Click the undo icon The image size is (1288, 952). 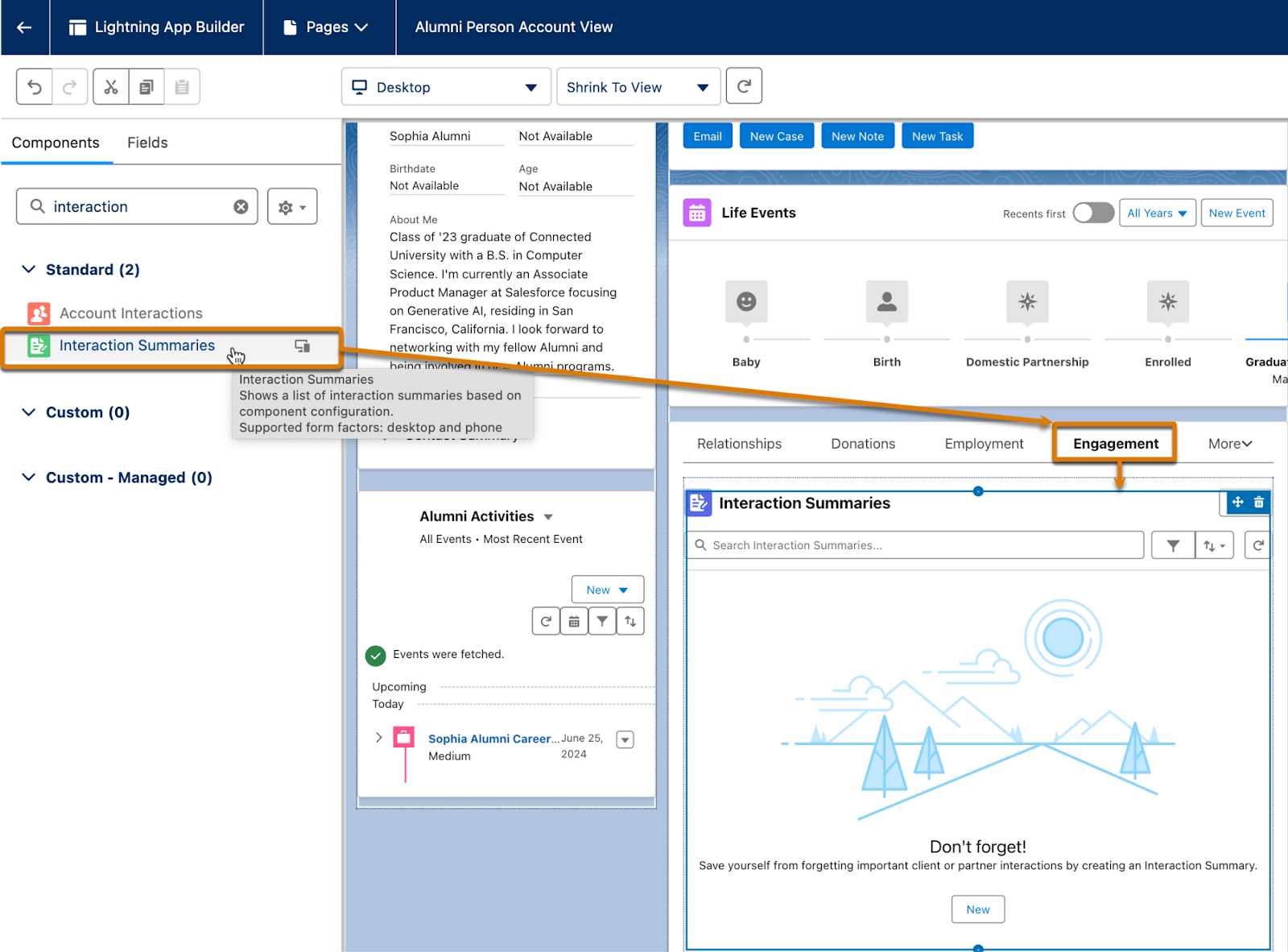[35, 87]
